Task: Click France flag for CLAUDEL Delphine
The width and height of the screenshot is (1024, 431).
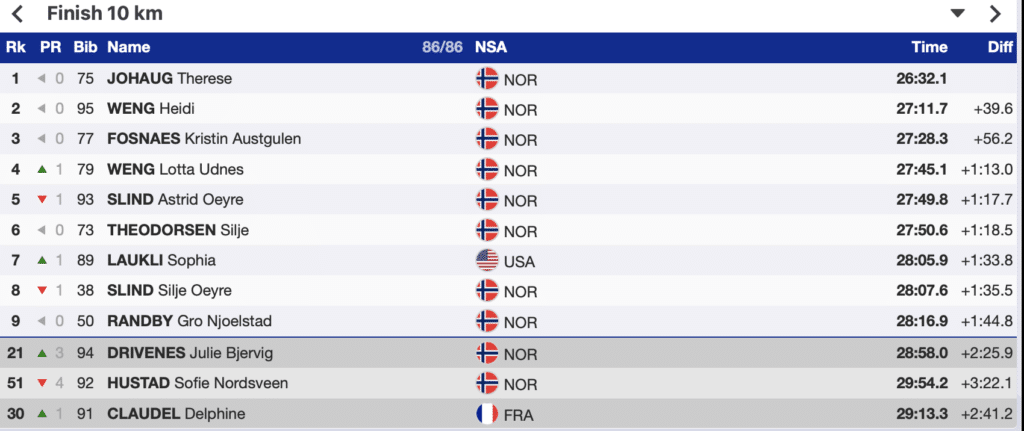Action: [x=487, y=414]
